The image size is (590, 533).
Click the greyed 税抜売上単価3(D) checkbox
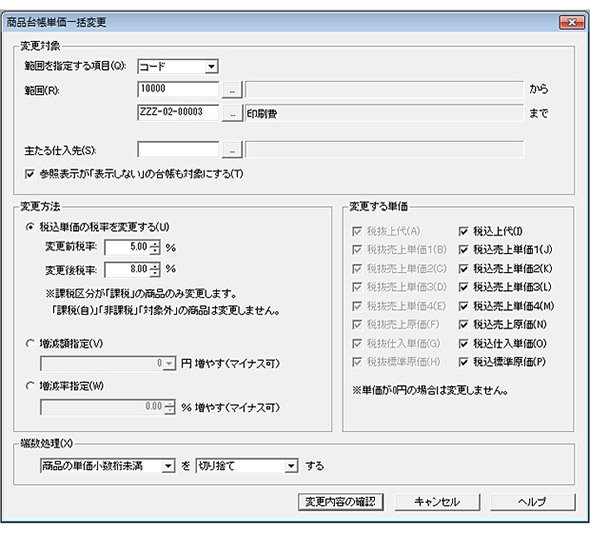357,287
